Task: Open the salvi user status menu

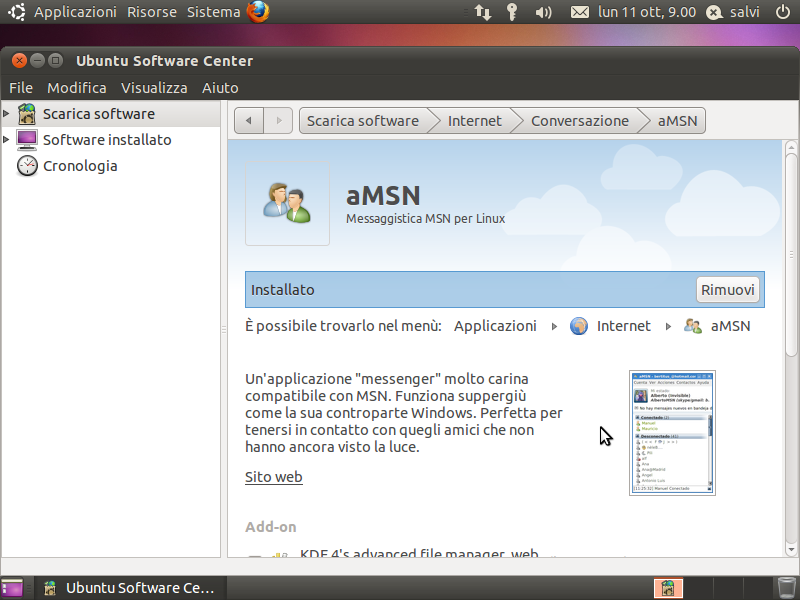Action: coord(733,12)
